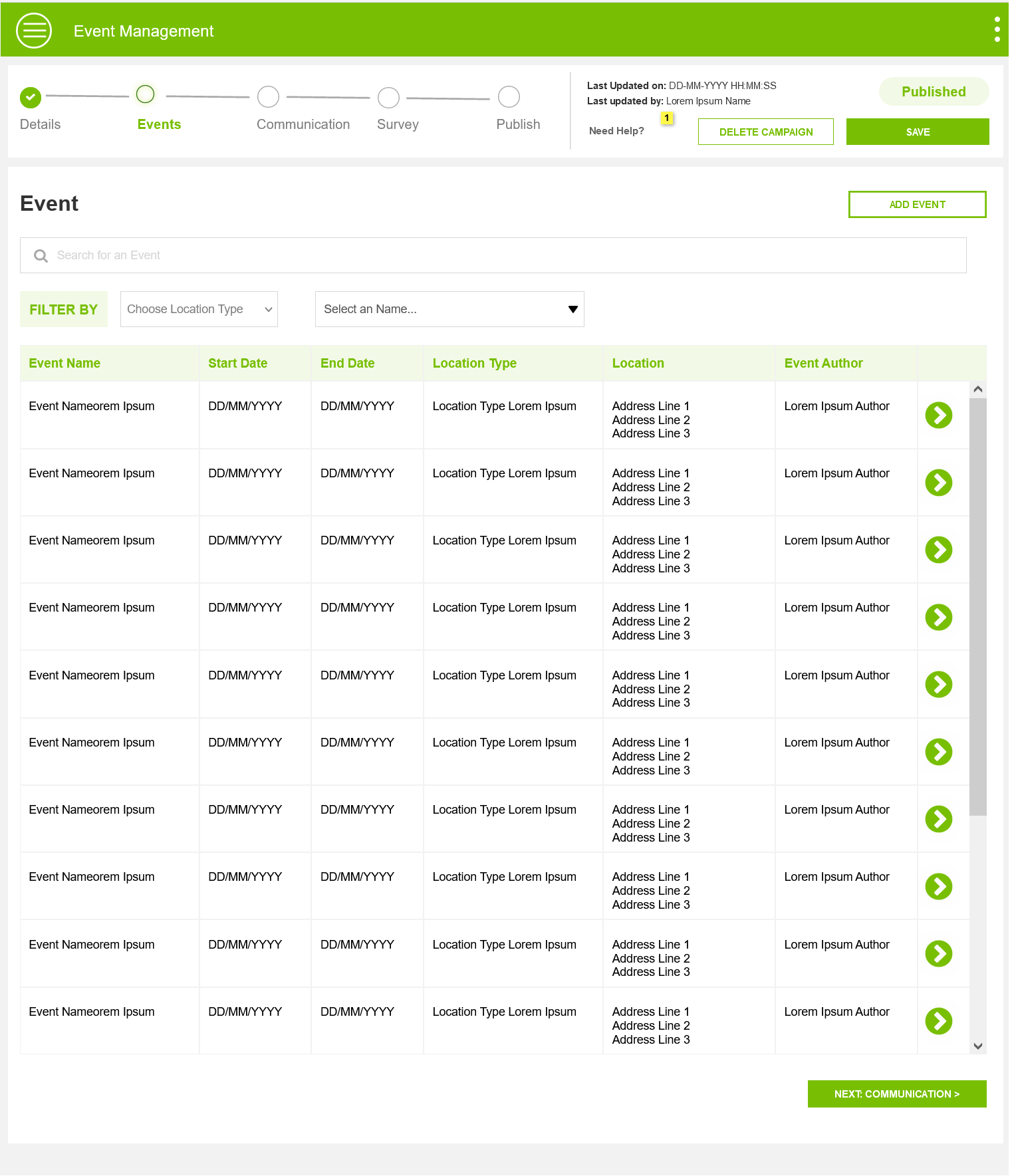Open first event row arrow icon
Image resolution: width=1010 pixels, height=1176 pixels.
tap(938, 415)
